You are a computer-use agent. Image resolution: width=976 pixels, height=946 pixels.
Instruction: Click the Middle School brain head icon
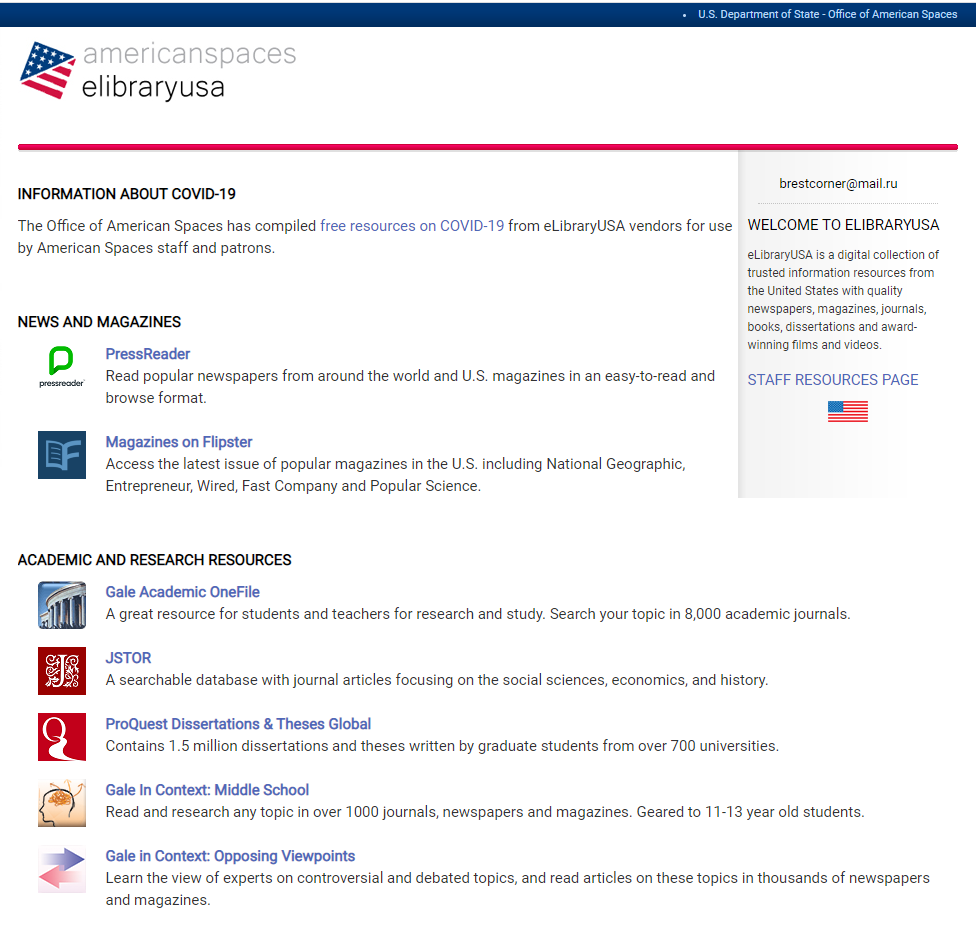tap(62, 803)
